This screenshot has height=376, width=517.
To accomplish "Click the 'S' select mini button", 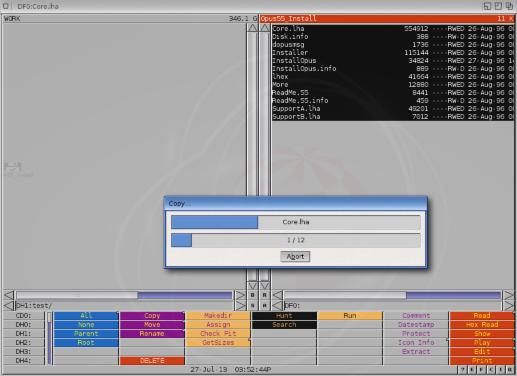I will click(252, 305).
